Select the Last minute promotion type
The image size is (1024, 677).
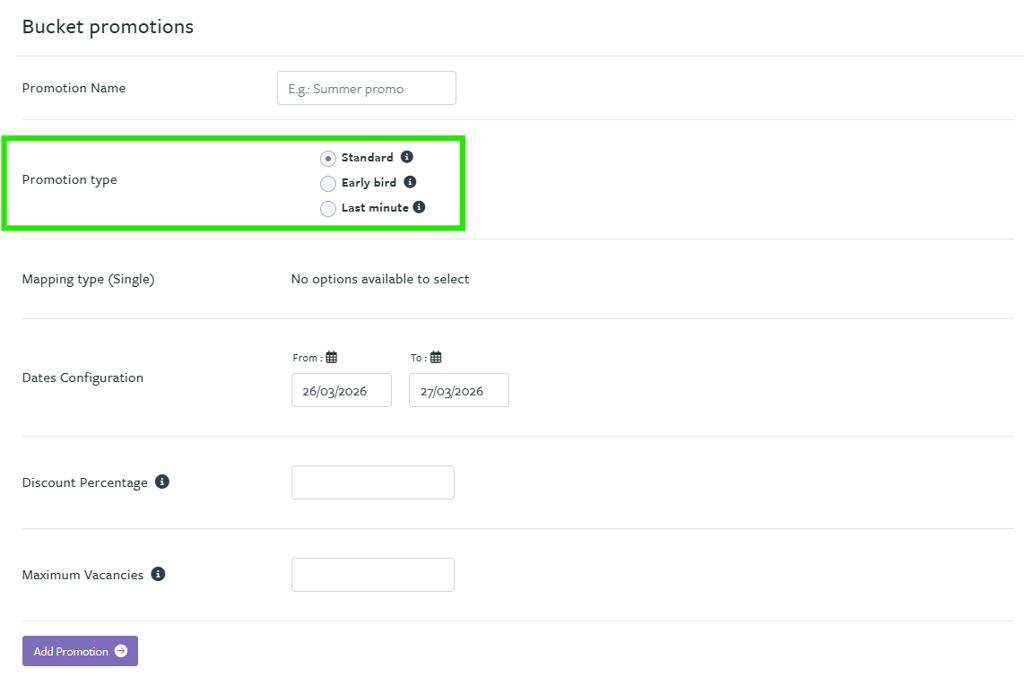click(x=328, y=208)
